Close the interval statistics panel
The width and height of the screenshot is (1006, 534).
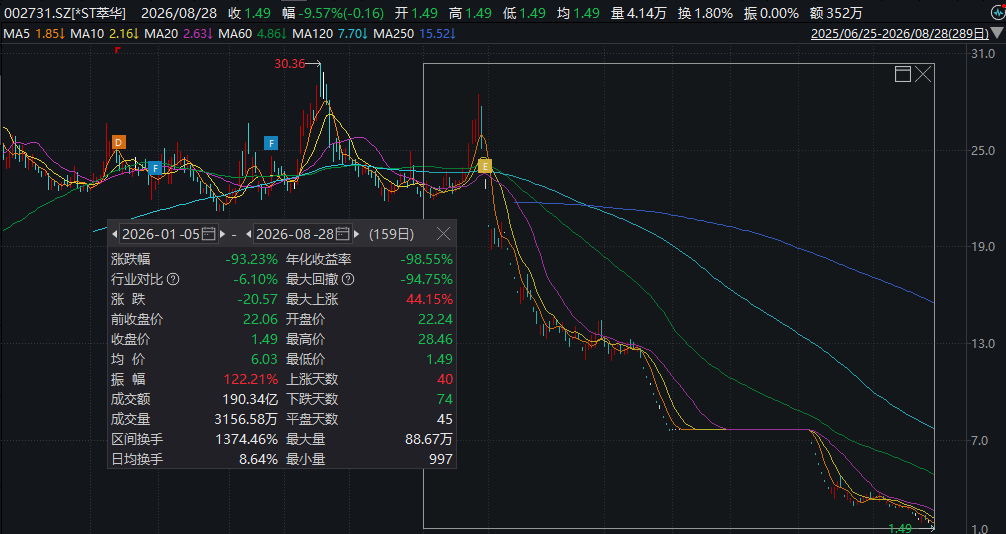pos(443,234)
